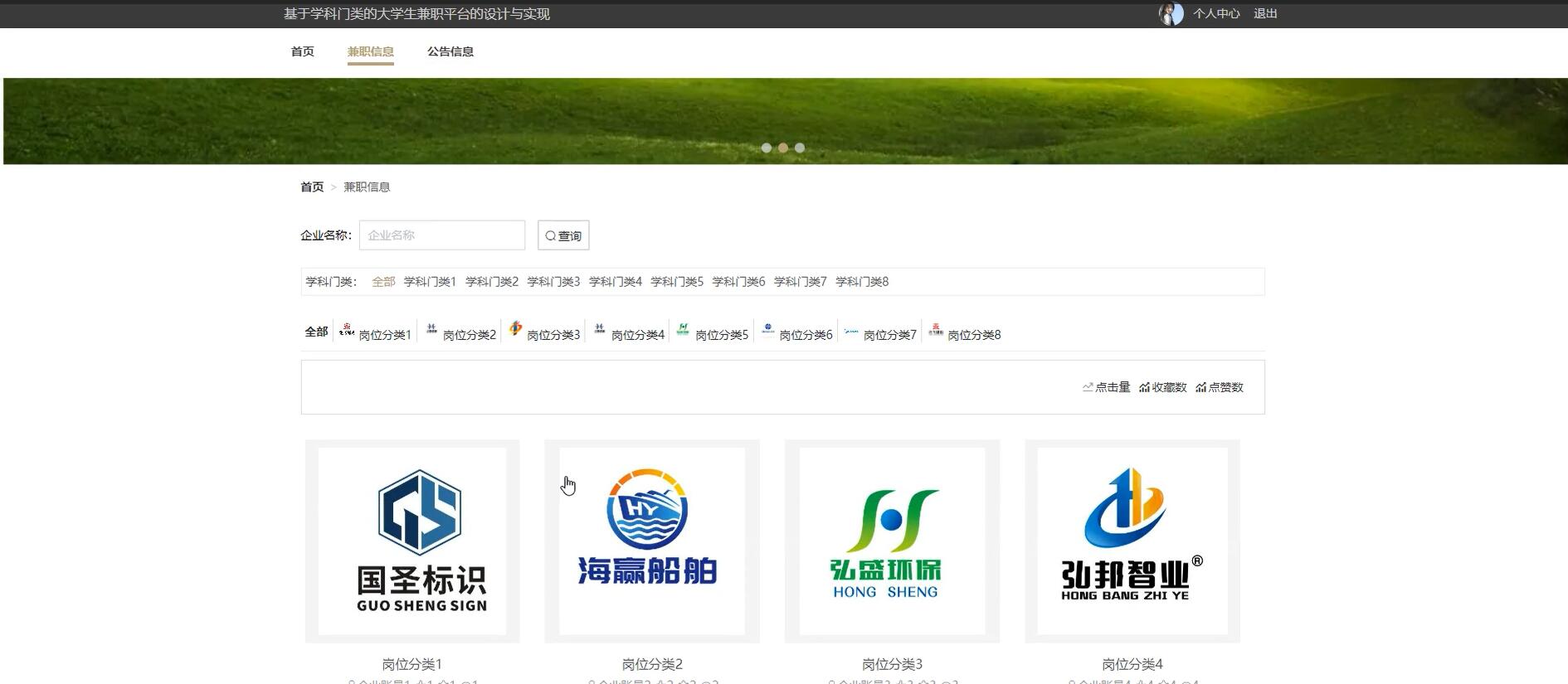Click 岗位分类4 category icon

click(x=600, y=330)
